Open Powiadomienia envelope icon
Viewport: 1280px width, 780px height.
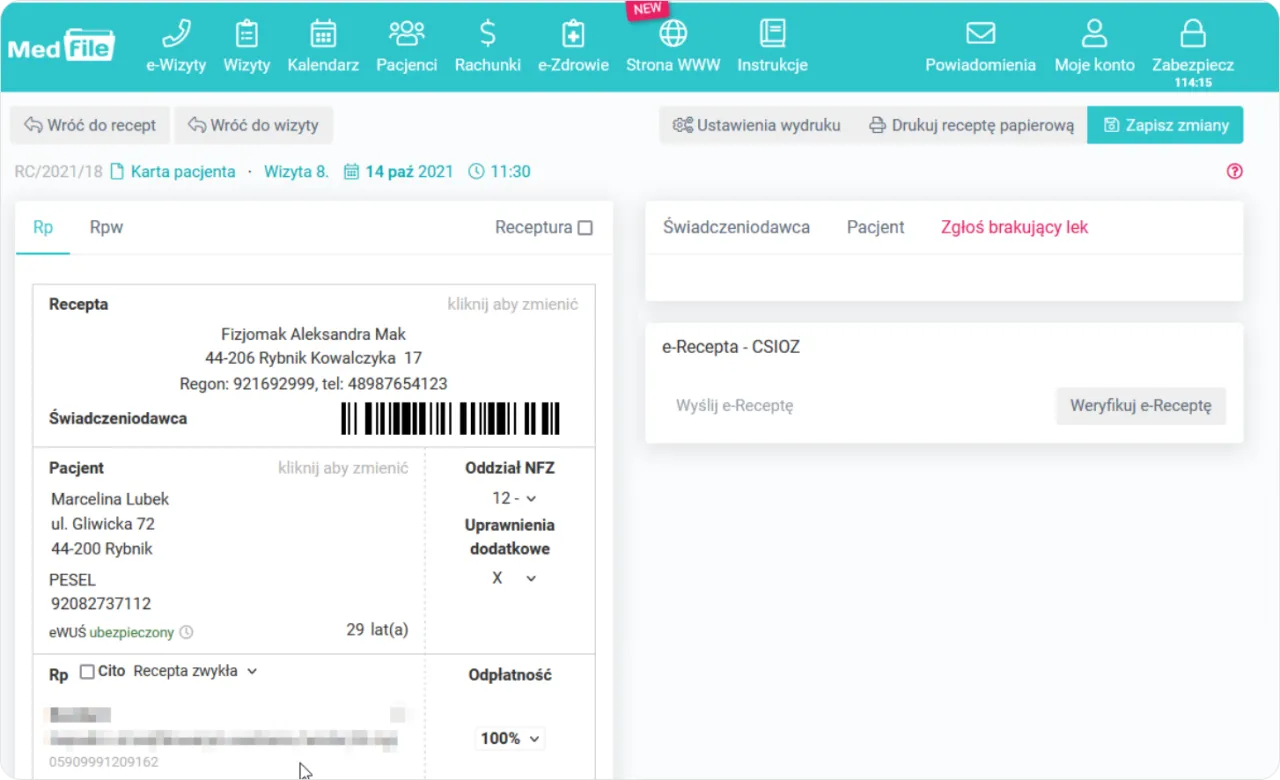(980, 34)
